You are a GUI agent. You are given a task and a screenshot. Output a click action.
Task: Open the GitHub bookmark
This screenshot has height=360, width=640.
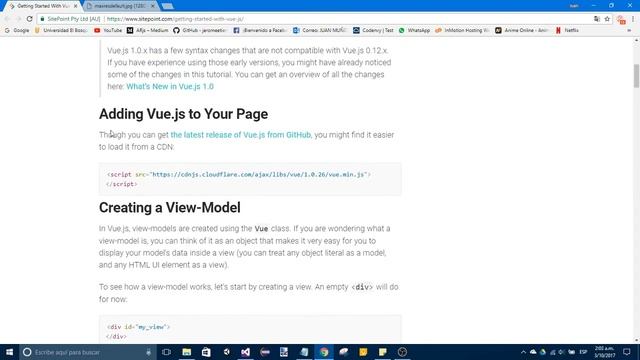(200, 30)
